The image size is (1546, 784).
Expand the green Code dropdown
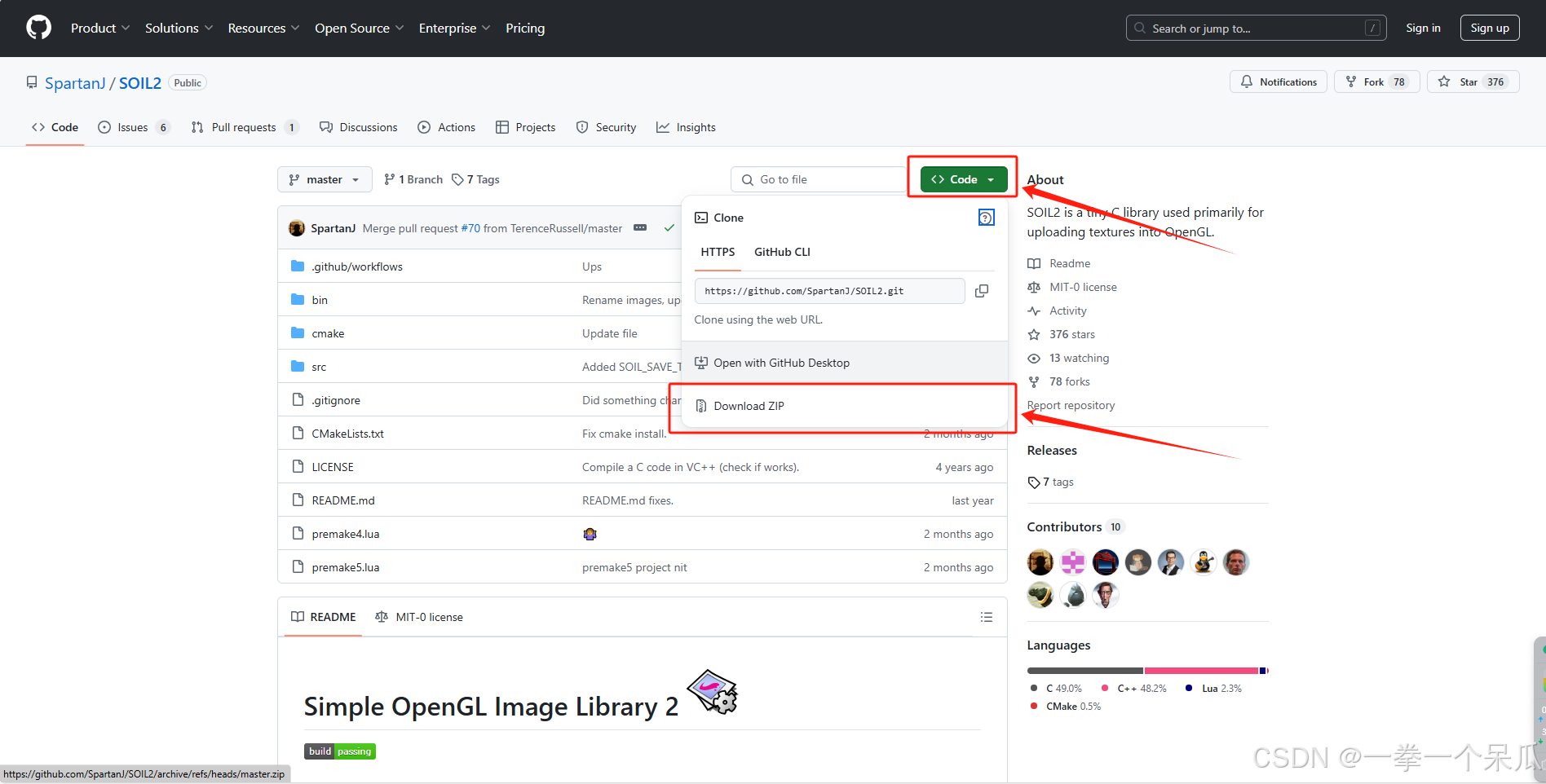pyautogui.click(x=990, y=179)
